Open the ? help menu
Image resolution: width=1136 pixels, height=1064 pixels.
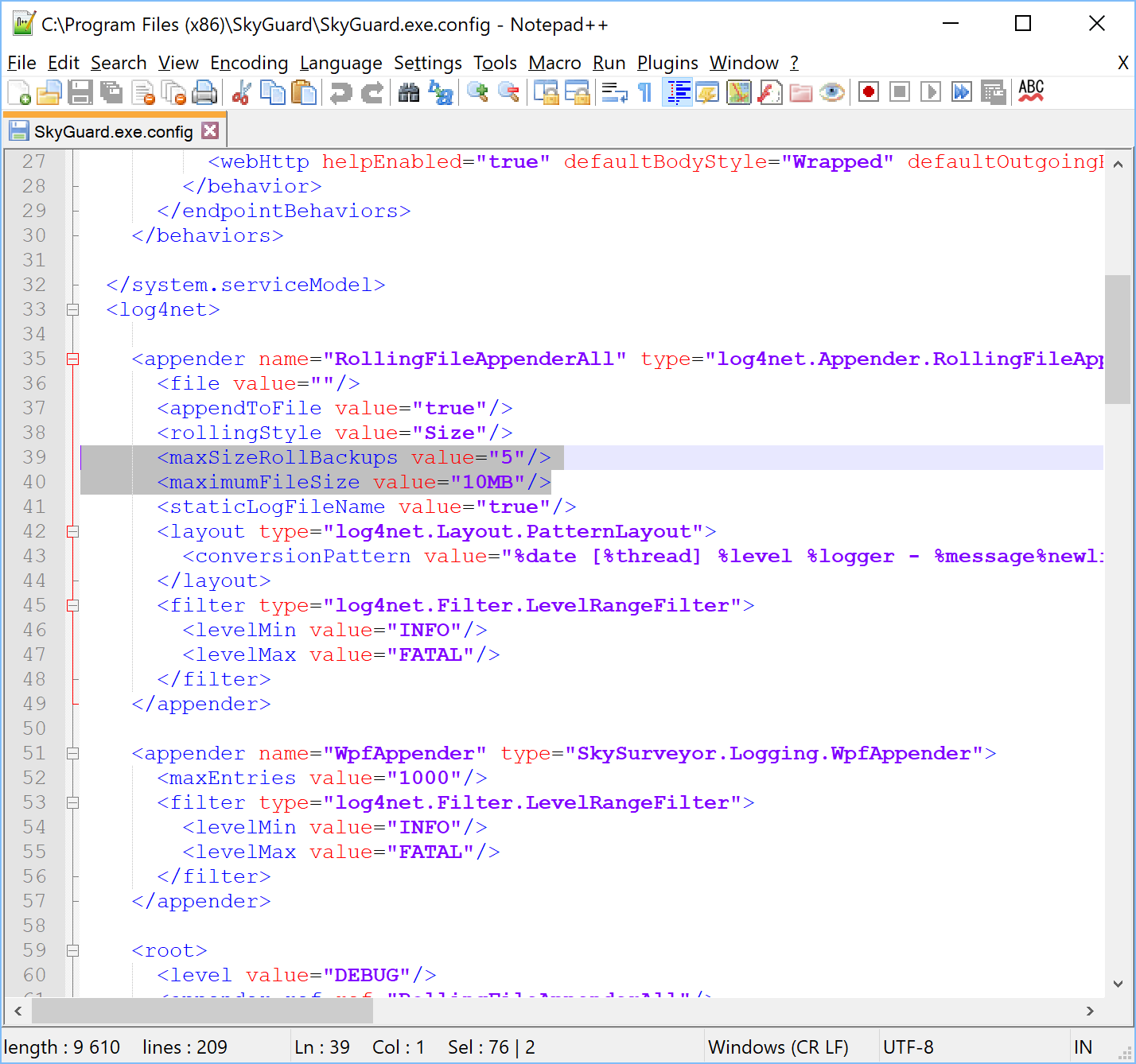(x=794, y=63)
